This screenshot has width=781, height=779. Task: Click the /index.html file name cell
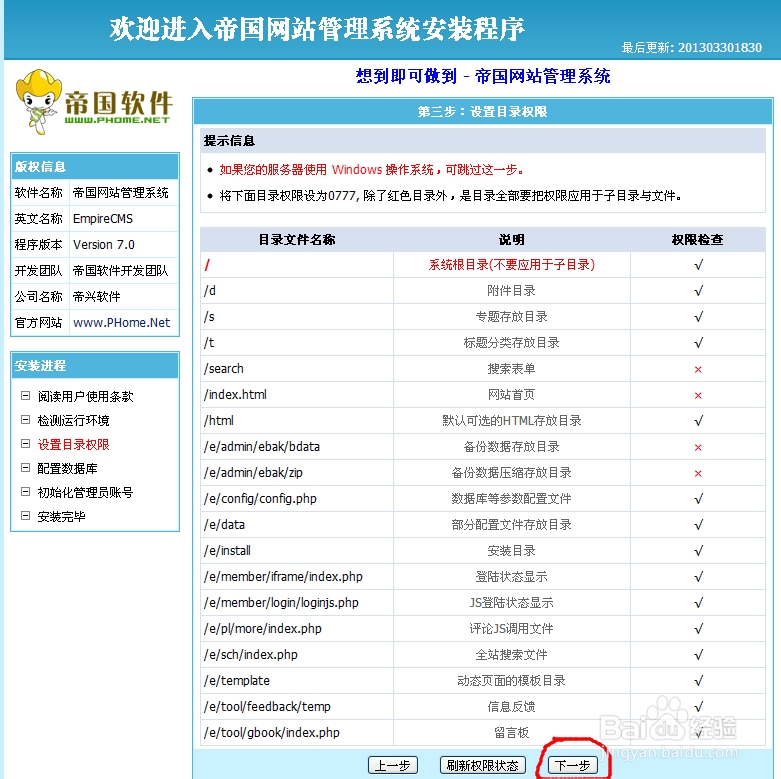point(297,394)
